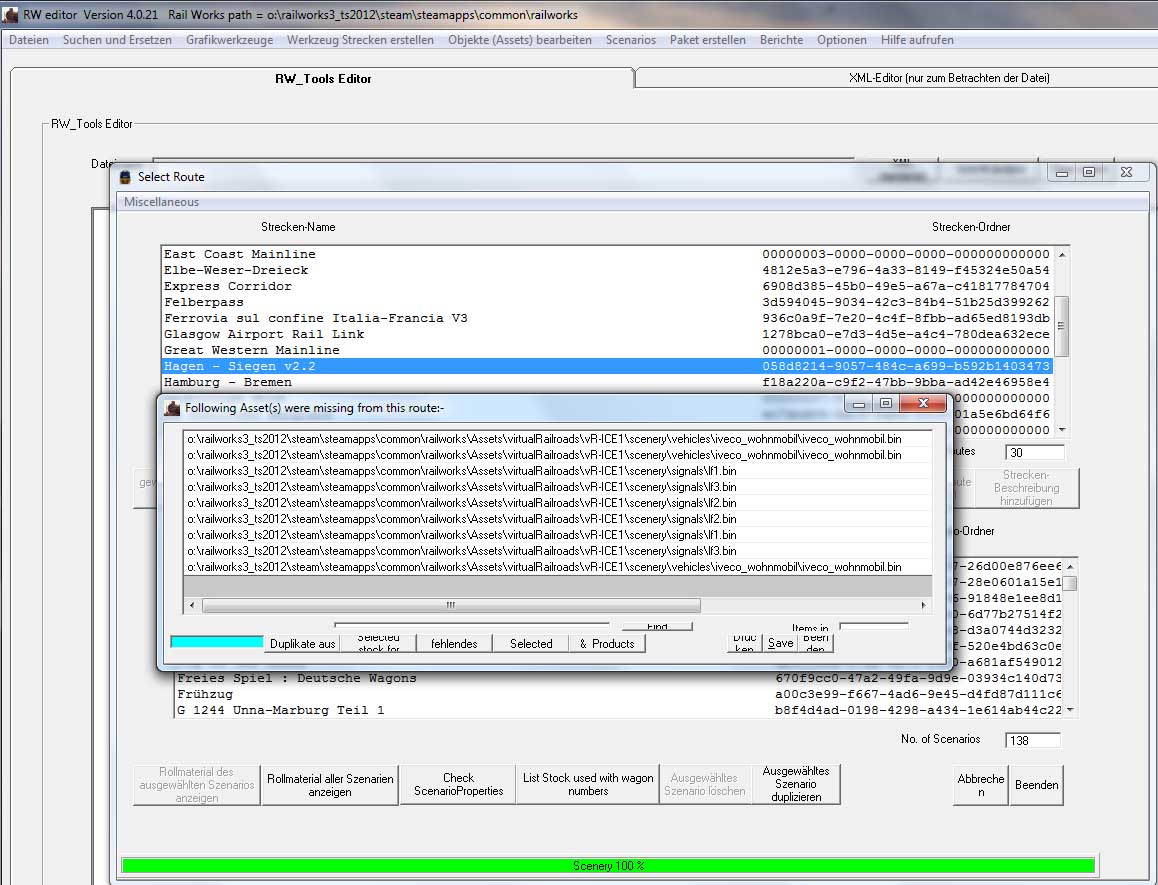
Task: Open the Berichte menu
Action: [x=781, y=40]
